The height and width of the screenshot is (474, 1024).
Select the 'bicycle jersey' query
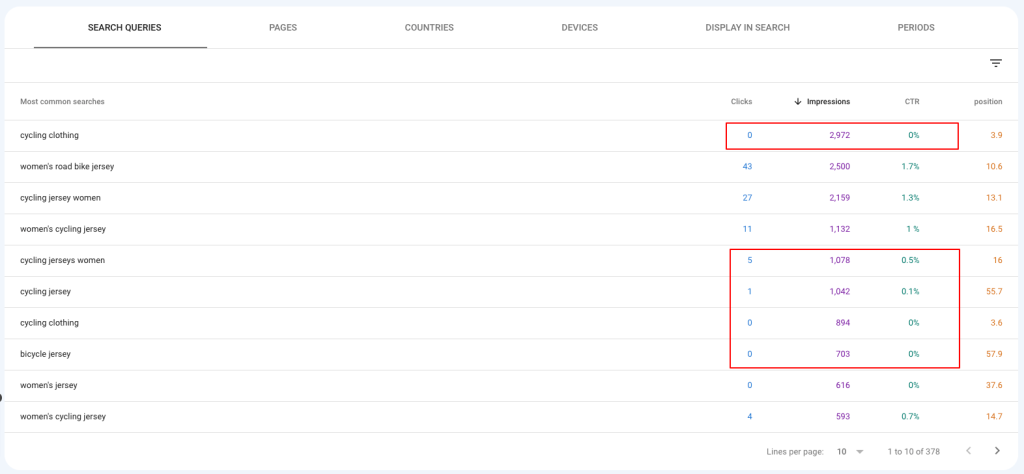[x=45, y=354]
